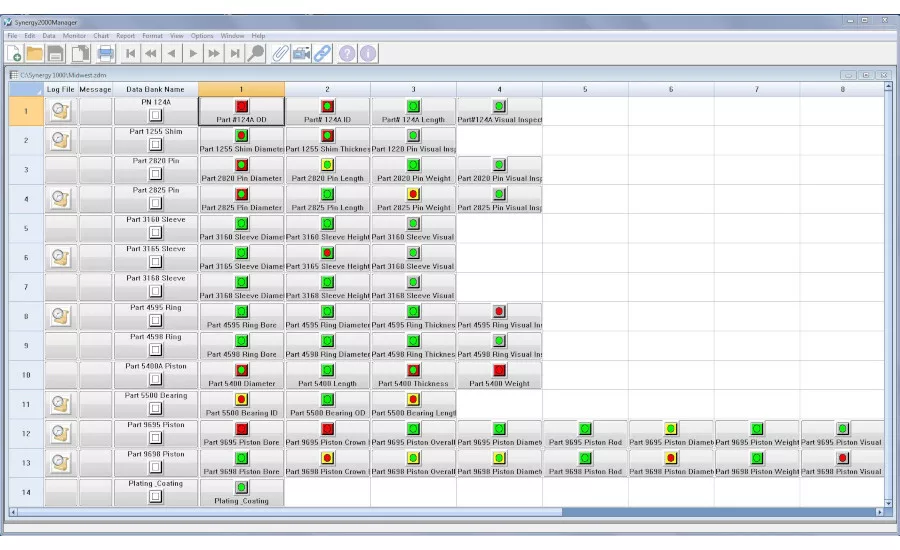Toggle the PN 124A data bank checkbox

[x=156, y=115]
